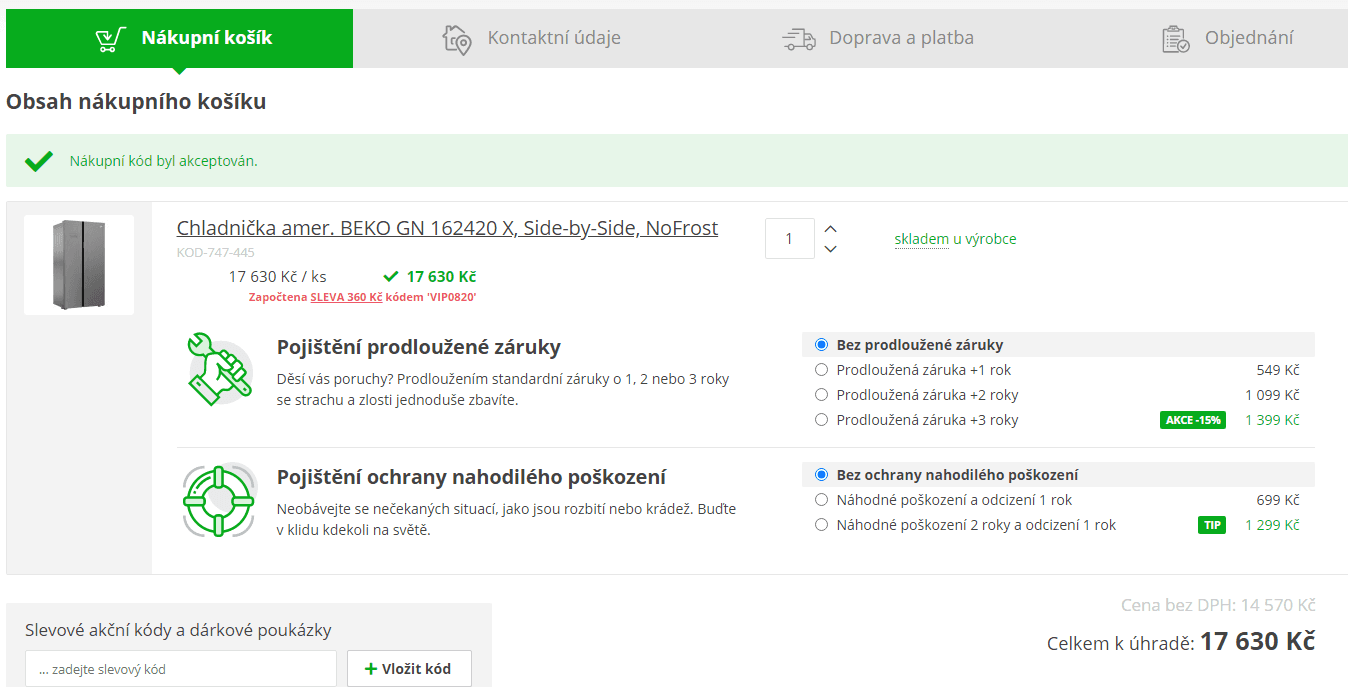Go to the Objednání step
The image size is (1348, 687).
1228,39
